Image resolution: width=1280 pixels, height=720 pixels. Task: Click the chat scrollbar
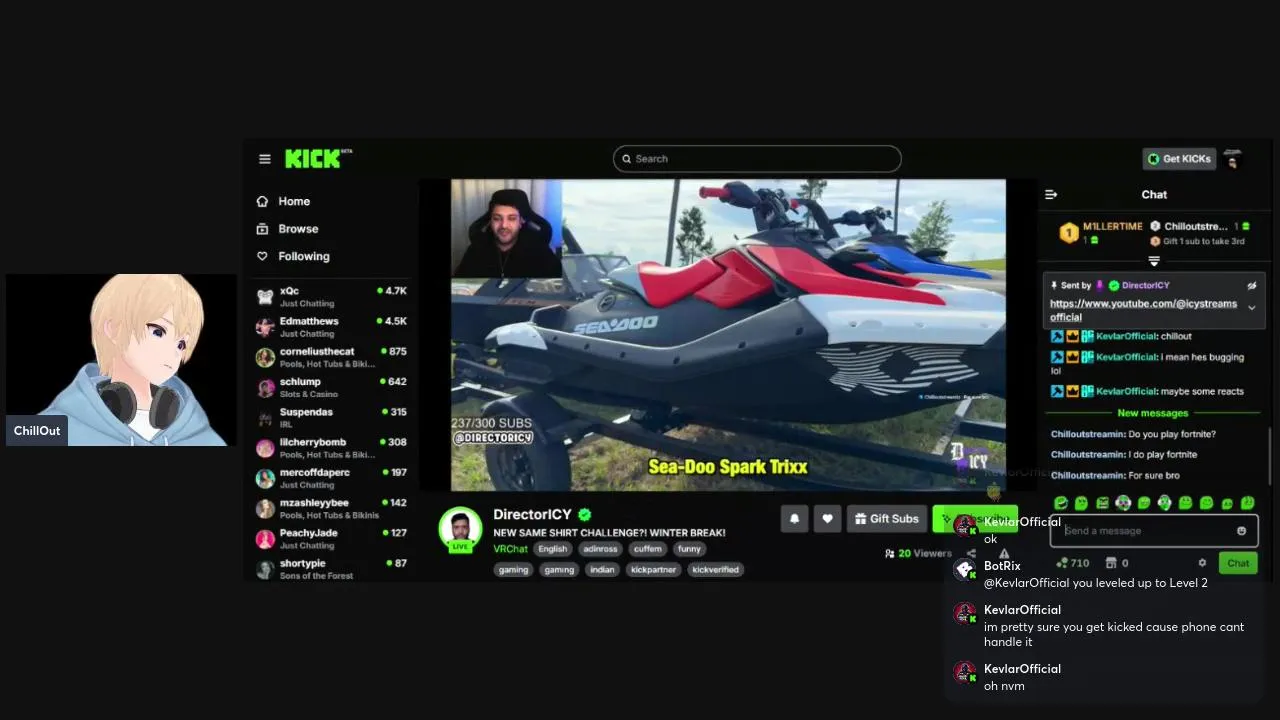point(1270,455)
